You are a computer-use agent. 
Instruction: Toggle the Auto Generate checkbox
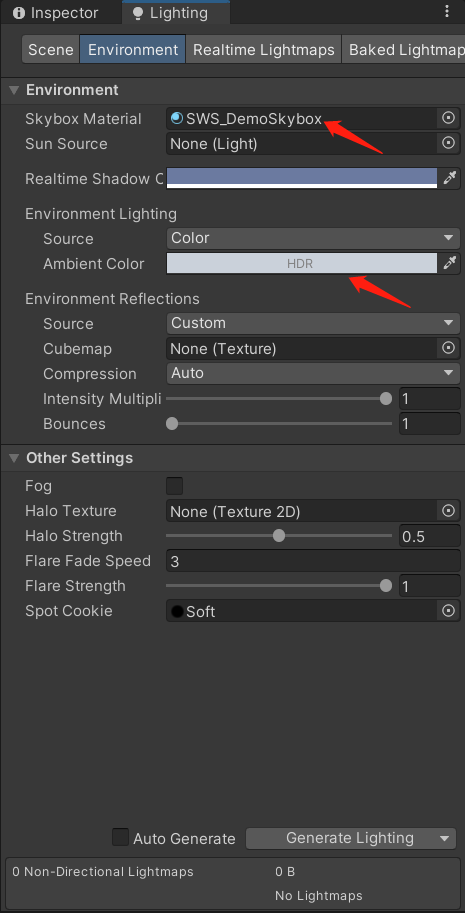point(120,837)
